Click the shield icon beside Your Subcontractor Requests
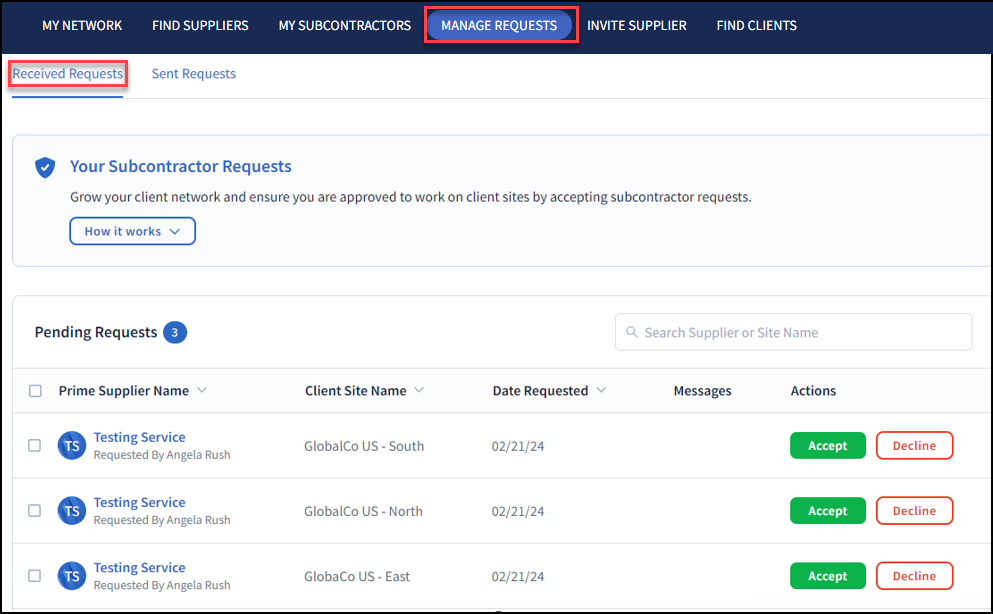This screenshot has height=614, width=993. [44, 167]
